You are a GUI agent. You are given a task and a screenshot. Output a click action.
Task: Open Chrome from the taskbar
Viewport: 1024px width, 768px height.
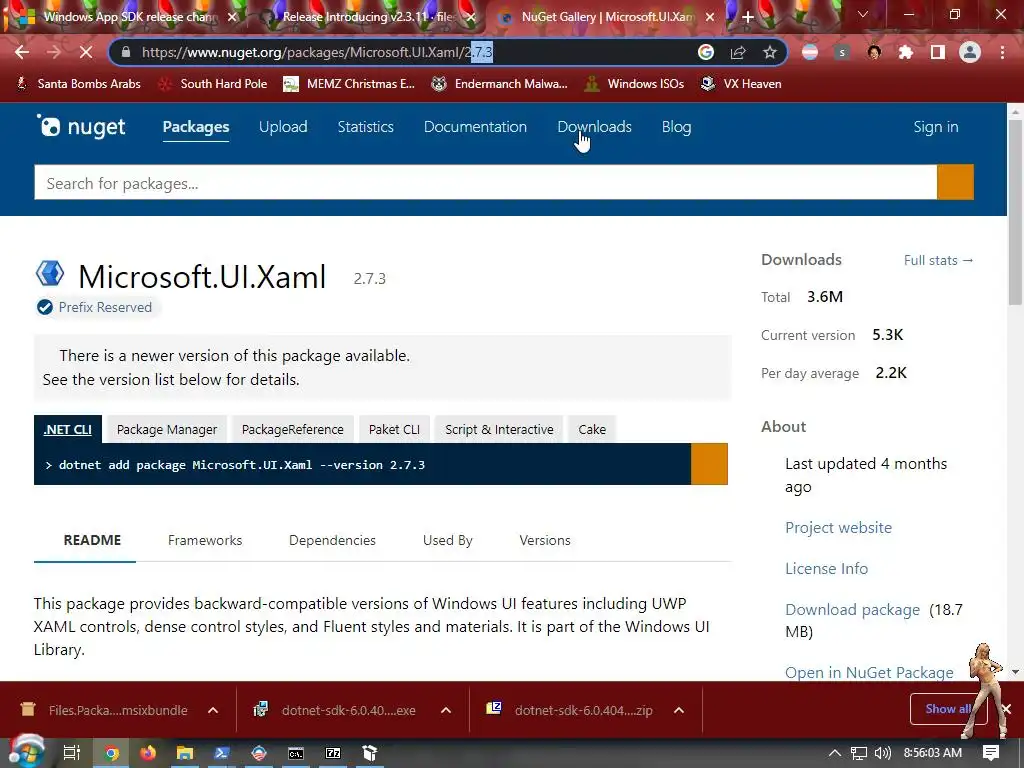(112, 753)
